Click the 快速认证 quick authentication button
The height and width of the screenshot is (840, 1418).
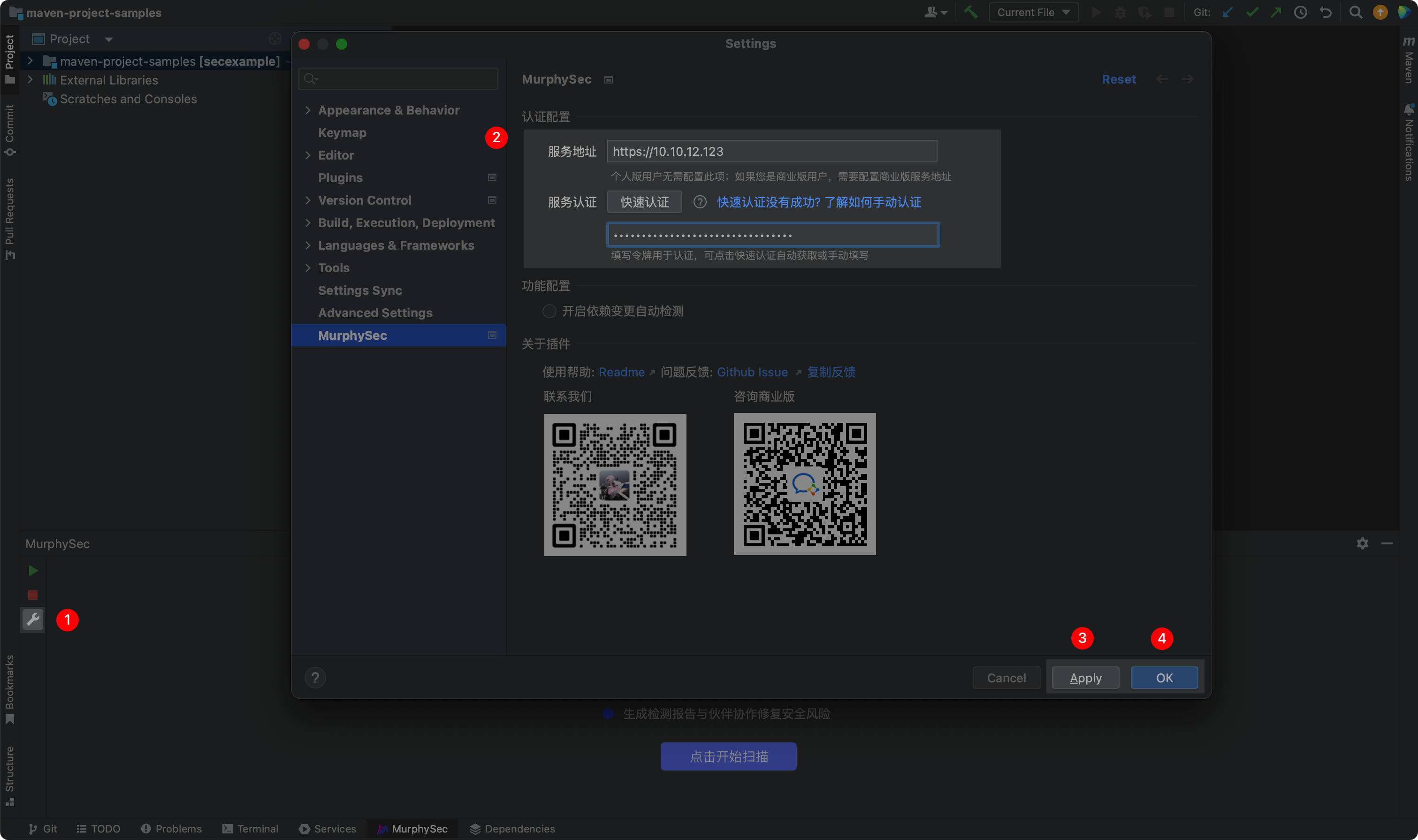pos(644,202)
